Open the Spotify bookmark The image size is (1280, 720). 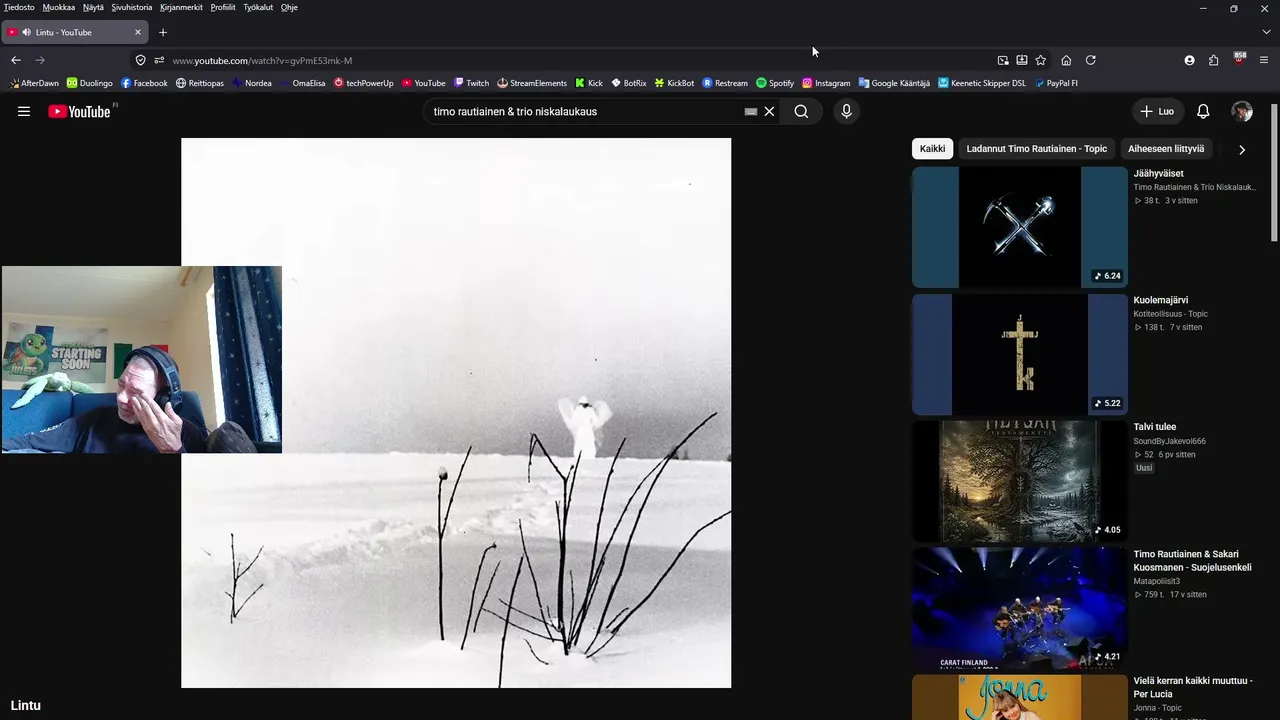tap(775, 83)
